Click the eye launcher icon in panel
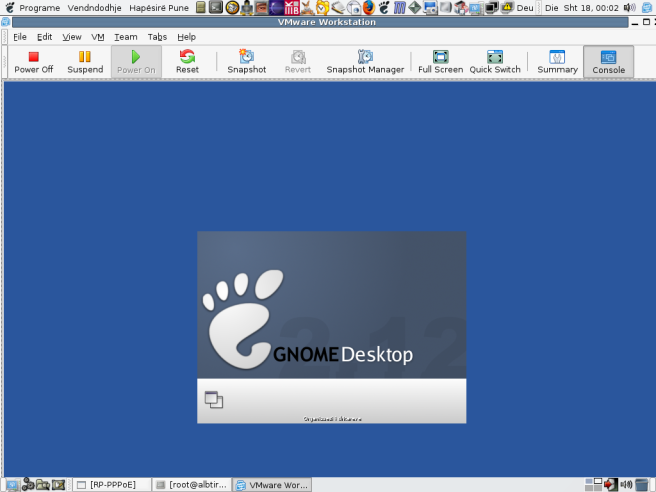 tap(261, 8)
